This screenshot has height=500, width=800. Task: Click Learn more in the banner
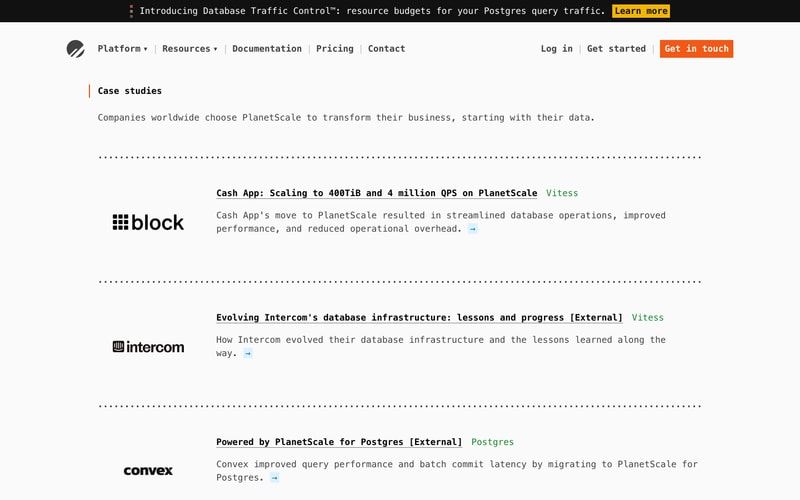[x=641, y=11]
